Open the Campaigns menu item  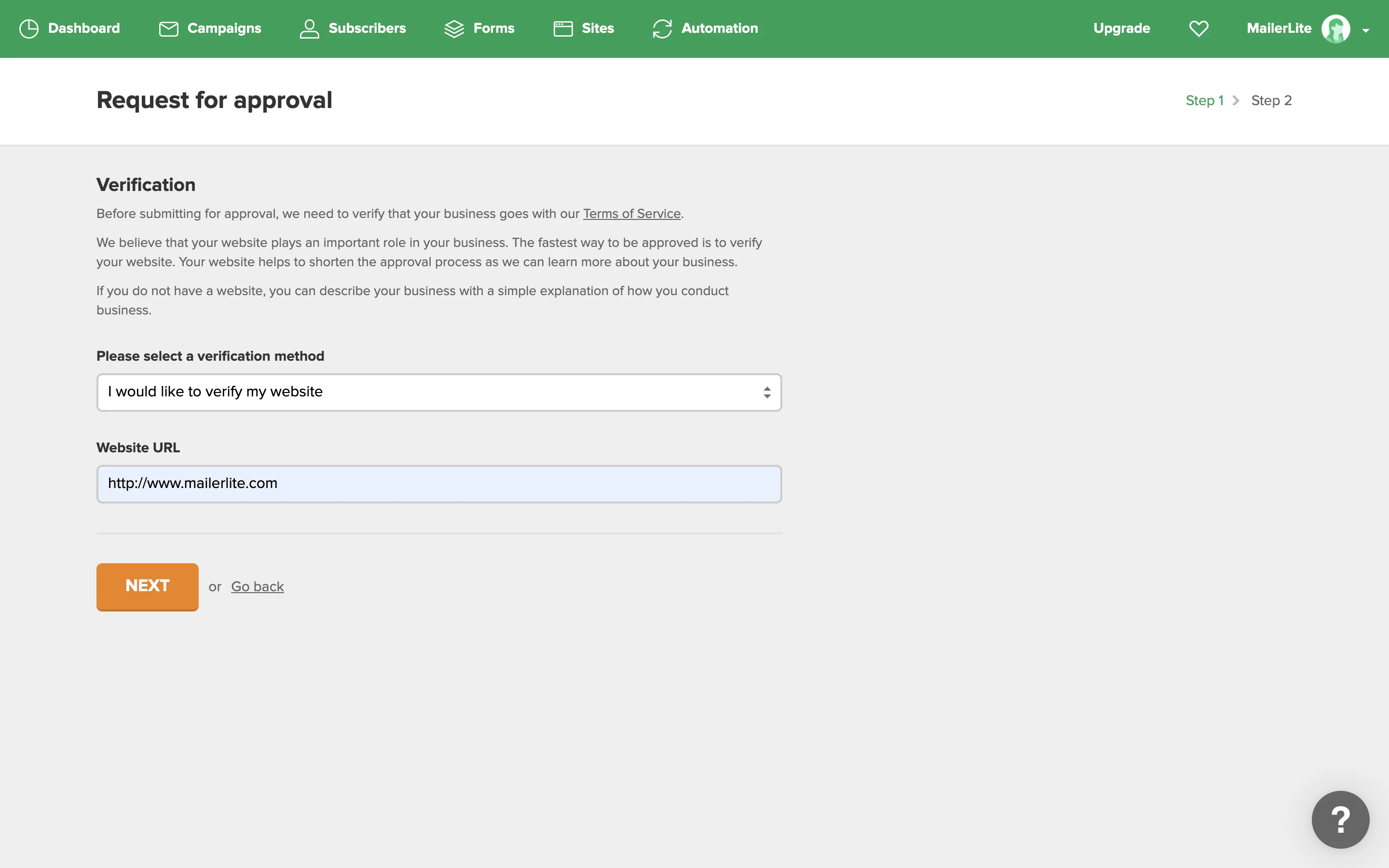(224, 29)
